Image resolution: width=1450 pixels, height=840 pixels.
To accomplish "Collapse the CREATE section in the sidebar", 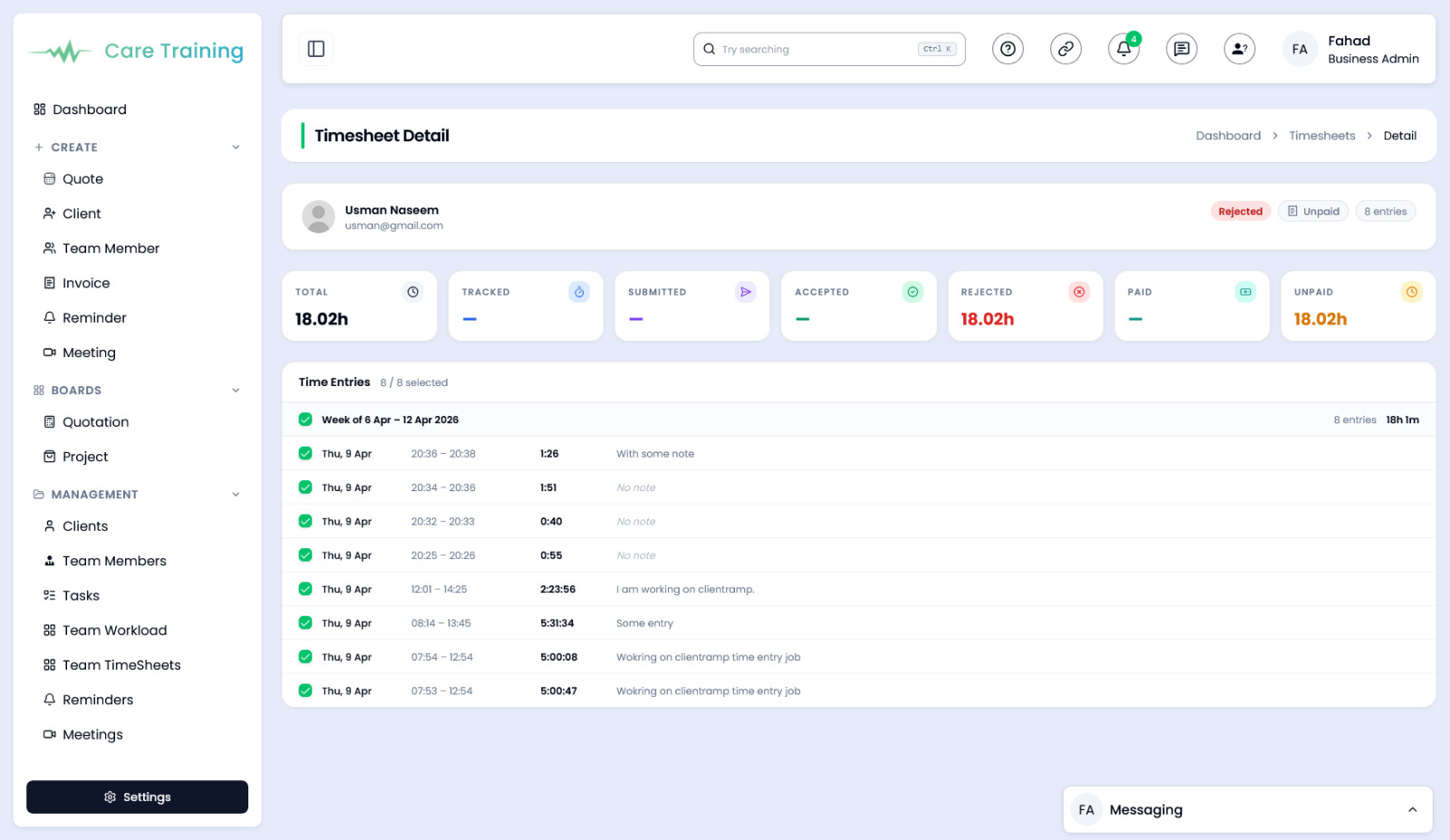I will click(x=236, y=146).
